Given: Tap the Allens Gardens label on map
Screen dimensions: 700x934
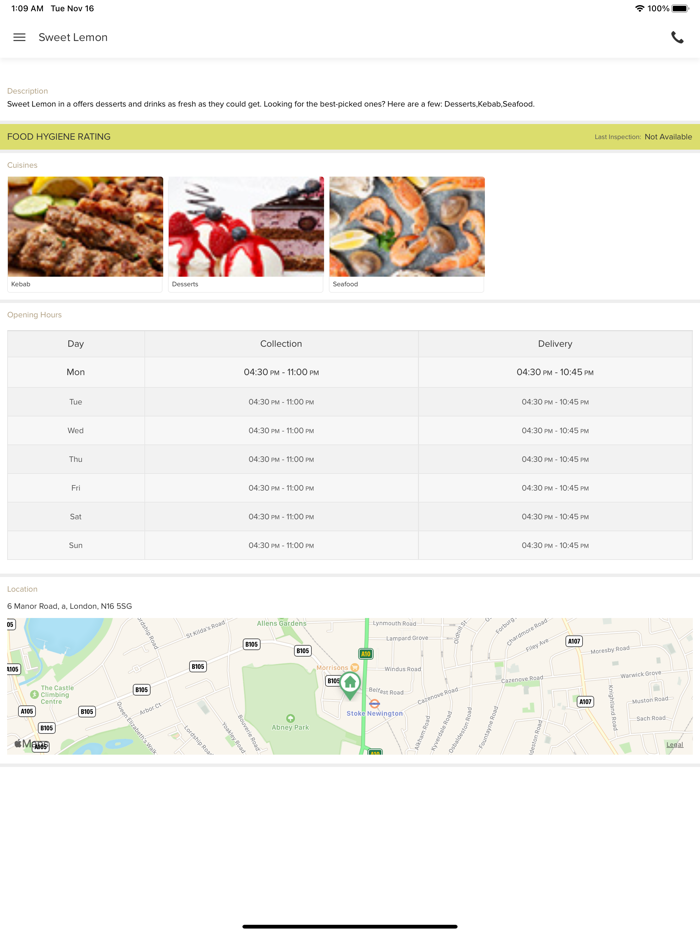Looking at the screenshot, I should click(x=281, y=623).
